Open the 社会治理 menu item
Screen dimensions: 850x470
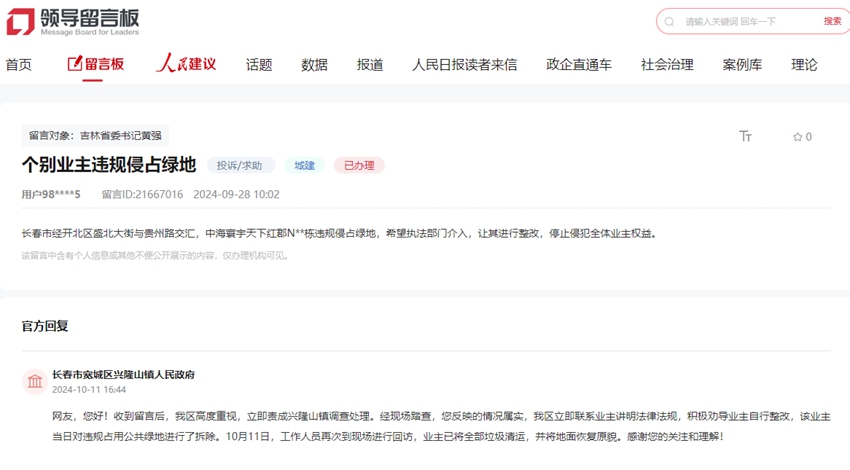(667, 65)
